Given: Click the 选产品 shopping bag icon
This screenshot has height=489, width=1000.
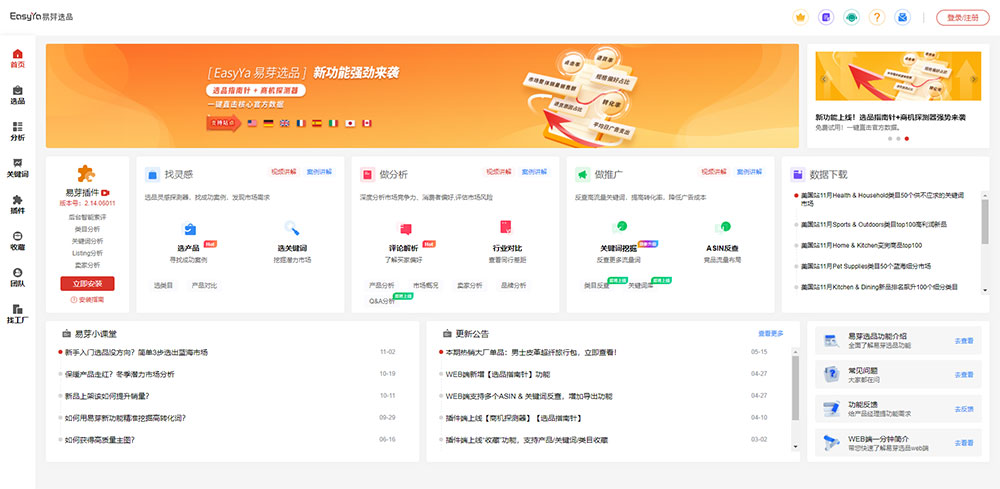Looking at the screenshot, I should point(189,228).
